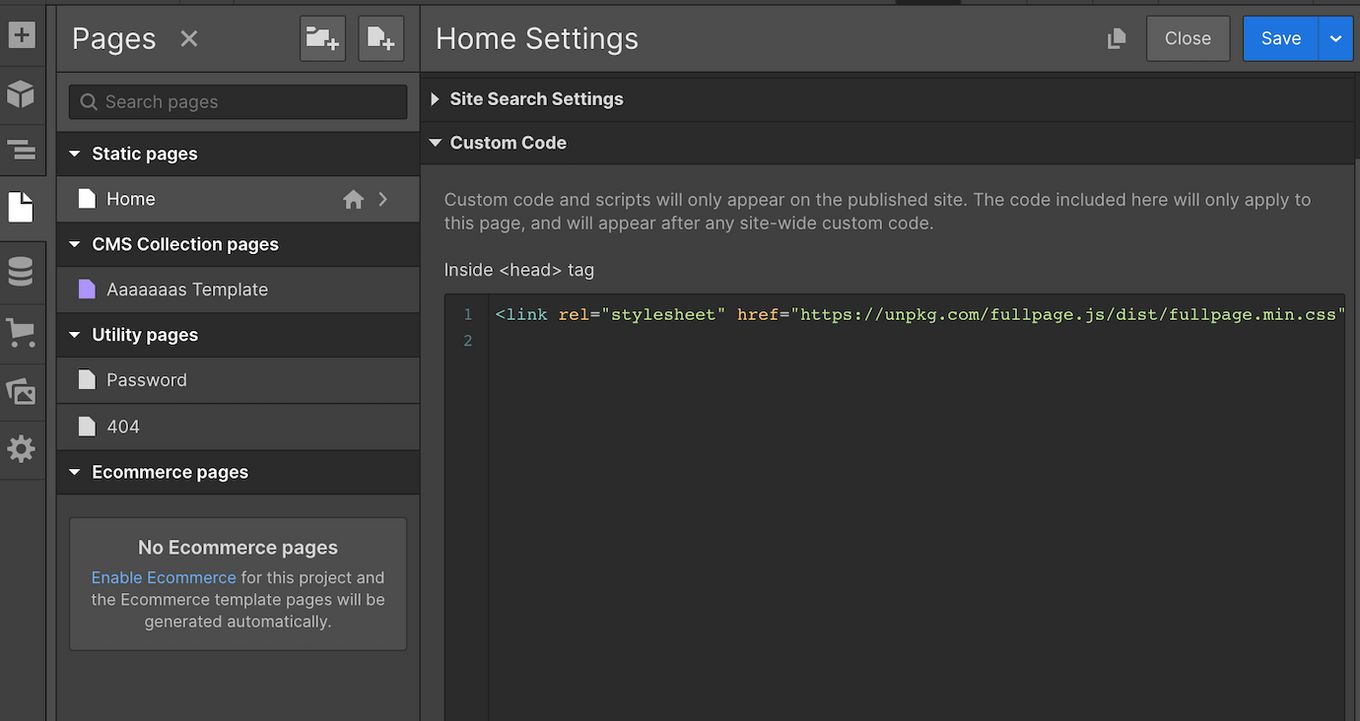Create a new page
The height and width of the screenshot is (721, 1360).
pyautogui.click(x=381, y=39)
